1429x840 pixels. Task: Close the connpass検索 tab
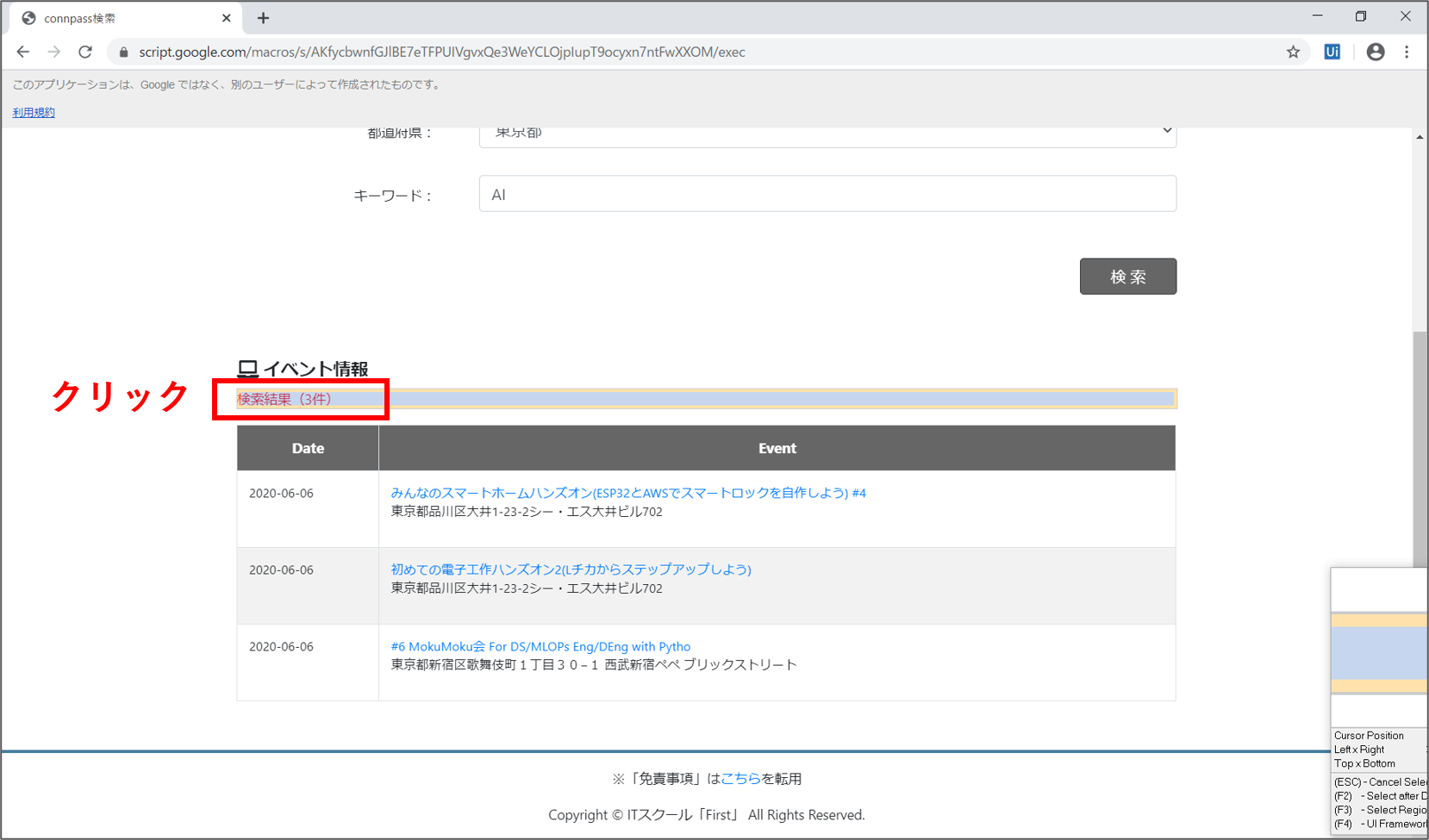tap(227, 18)
